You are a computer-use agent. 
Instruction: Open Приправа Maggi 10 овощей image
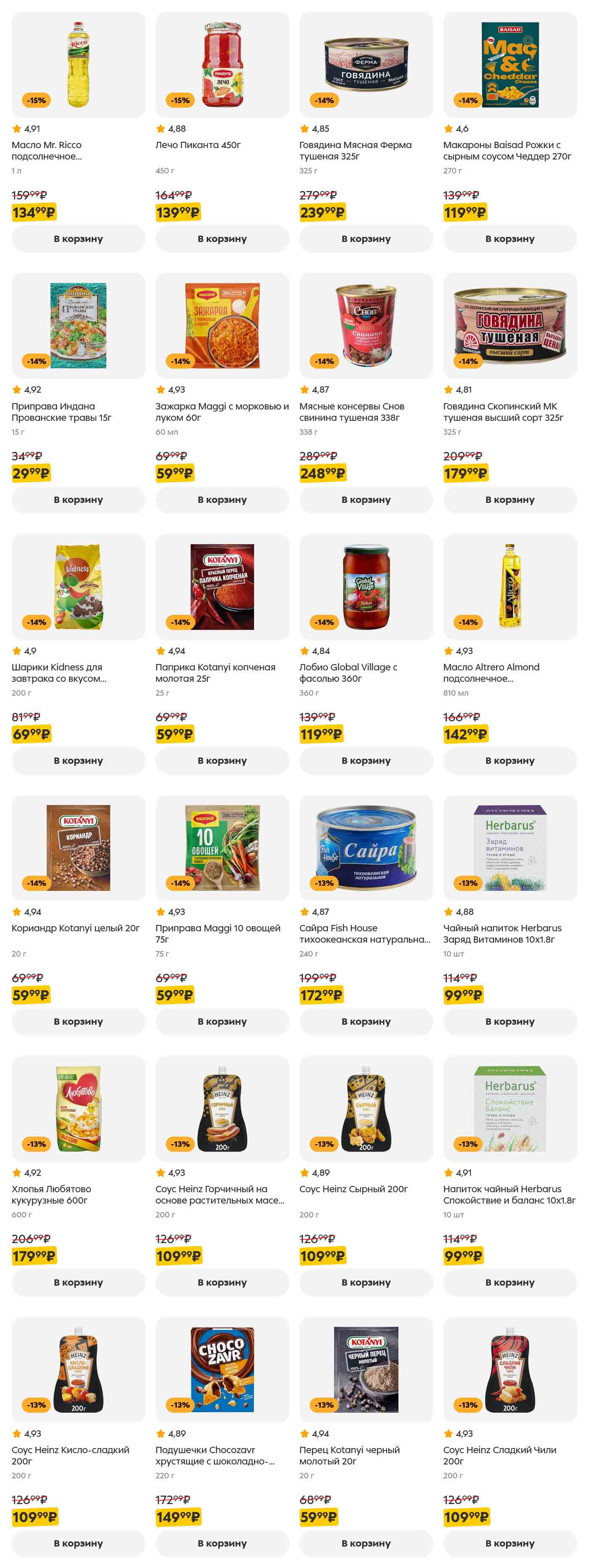(222, 847)
